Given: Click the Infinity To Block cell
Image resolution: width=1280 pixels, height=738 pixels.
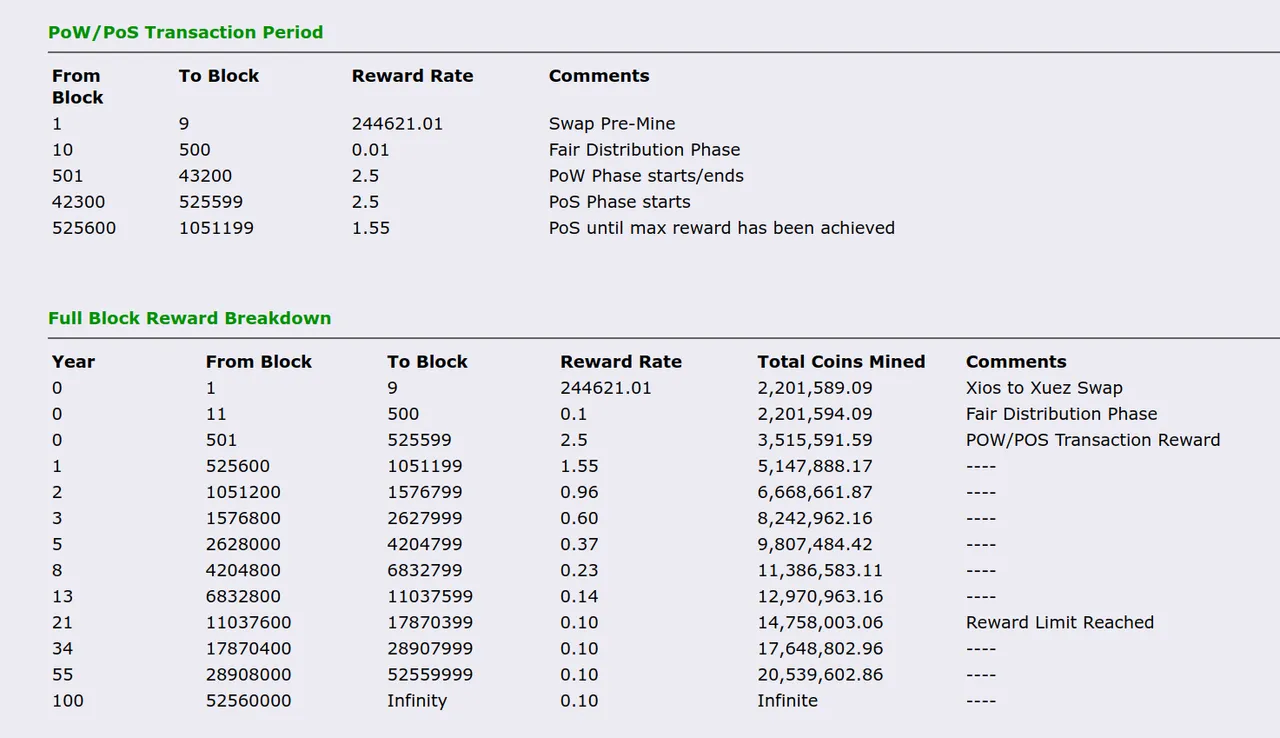Looking at the screenshot, I should [x=417, y=700].
